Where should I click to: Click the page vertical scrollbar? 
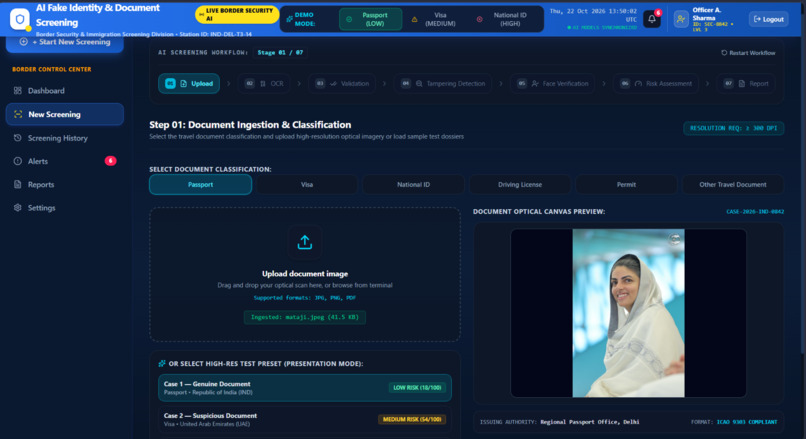803,195
